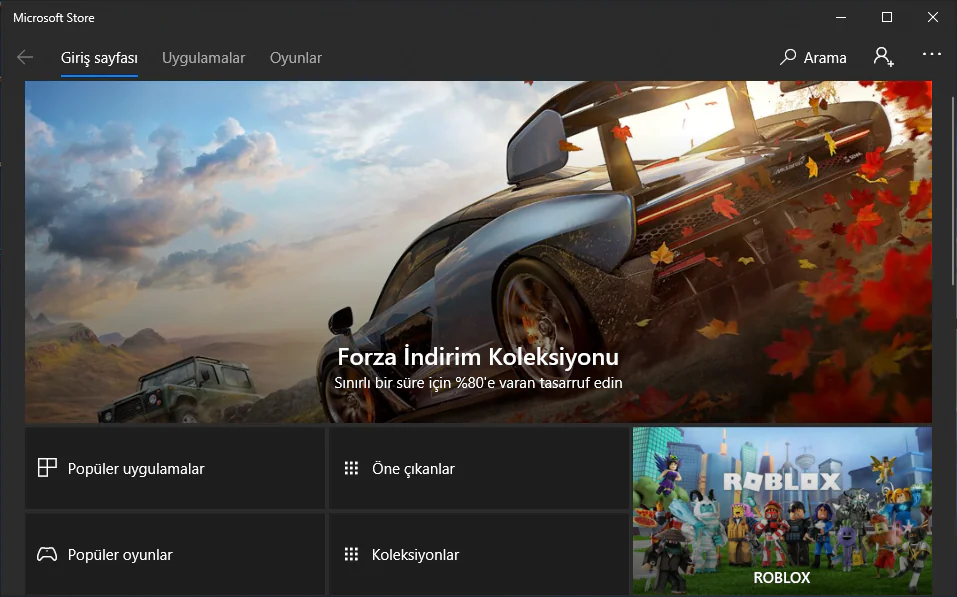Go back using the back arrow

(x=25, y=57)
